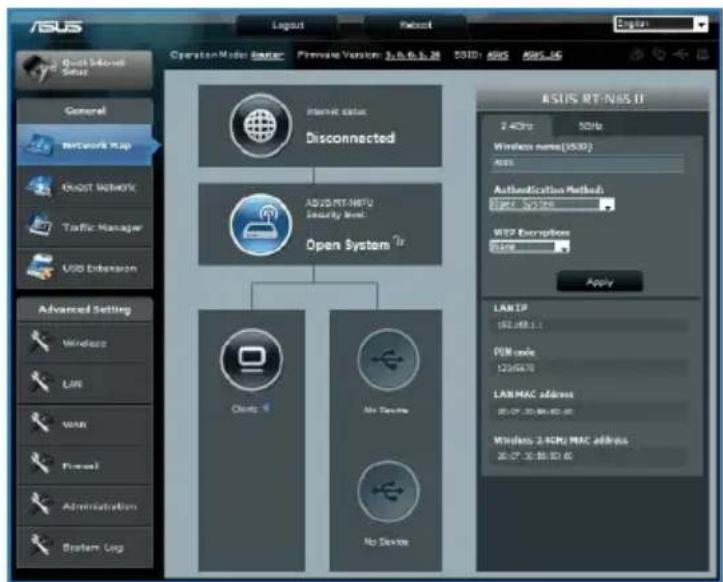Click the Wireless wrench icon

(x=40, y=342)
